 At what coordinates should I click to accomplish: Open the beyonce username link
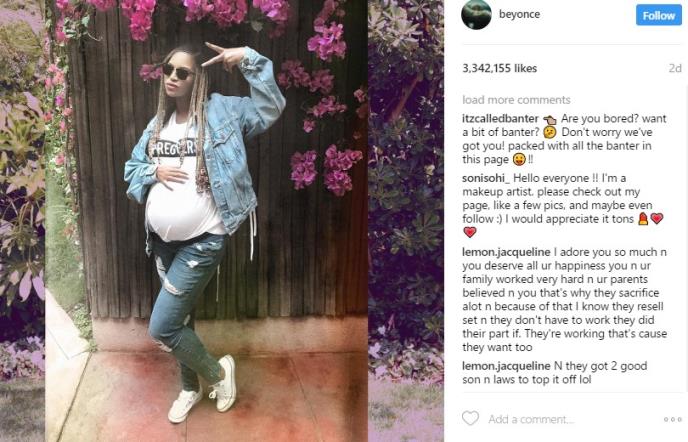(x=520, y=14)
